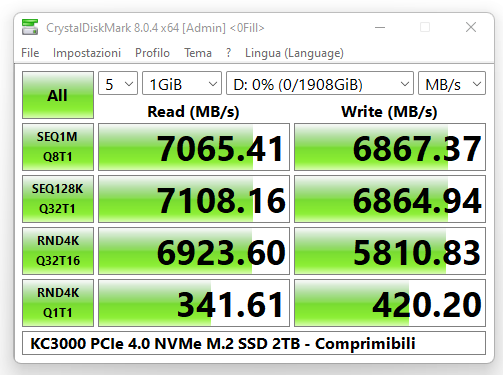The image size is (503, 375).
Task: Open the Lingua (Language) menu
Action: pyautogui.click(x=294, y=53)
